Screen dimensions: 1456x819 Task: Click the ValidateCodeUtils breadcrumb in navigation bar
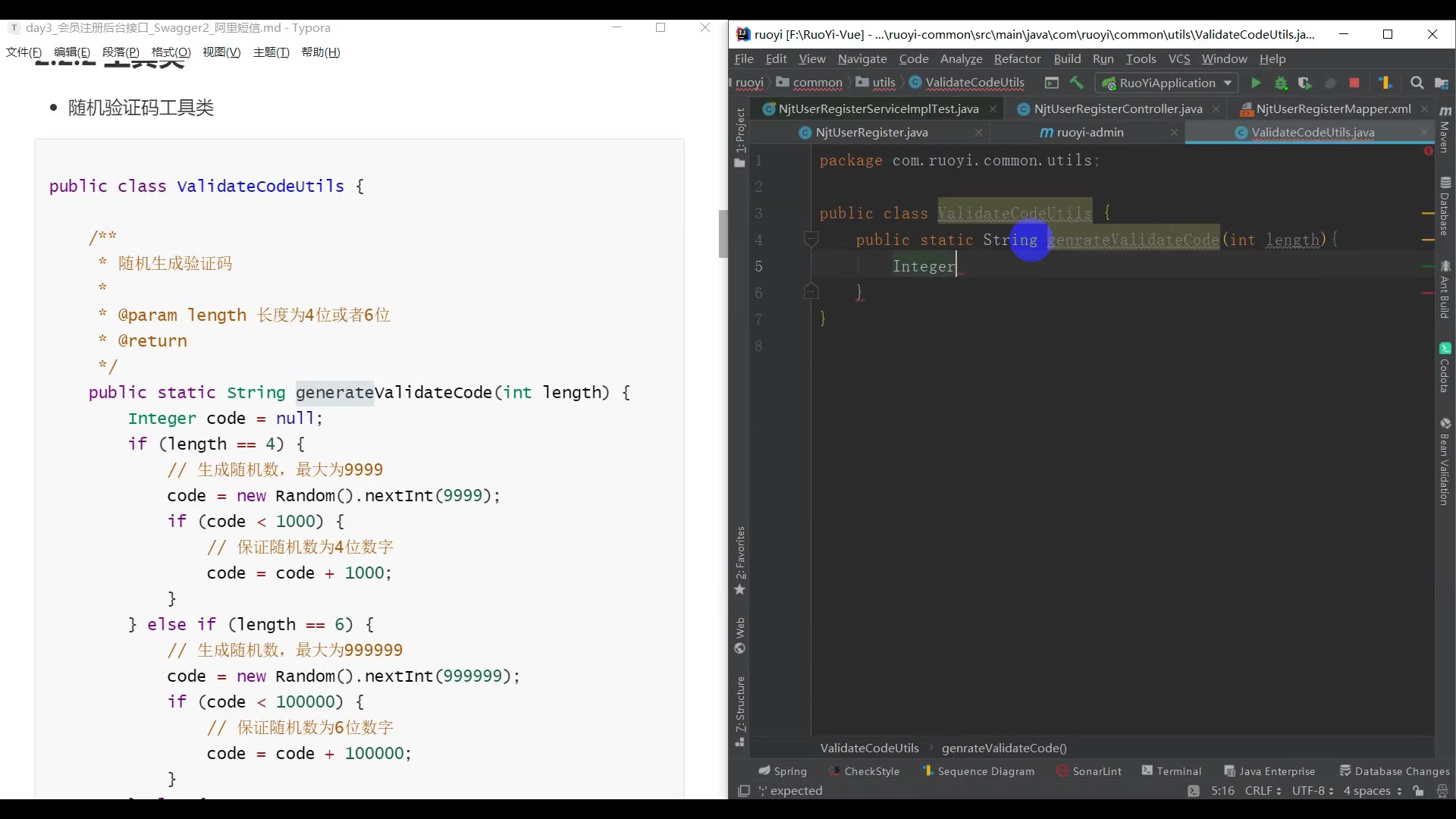(967, 83)
